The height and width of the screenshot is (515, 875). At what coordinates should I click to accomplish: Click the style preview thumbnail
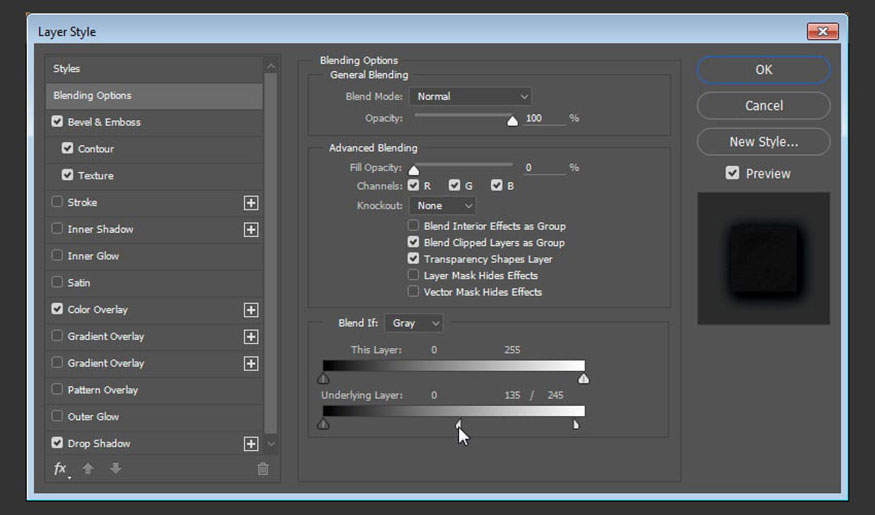click(x=763, y=258)
